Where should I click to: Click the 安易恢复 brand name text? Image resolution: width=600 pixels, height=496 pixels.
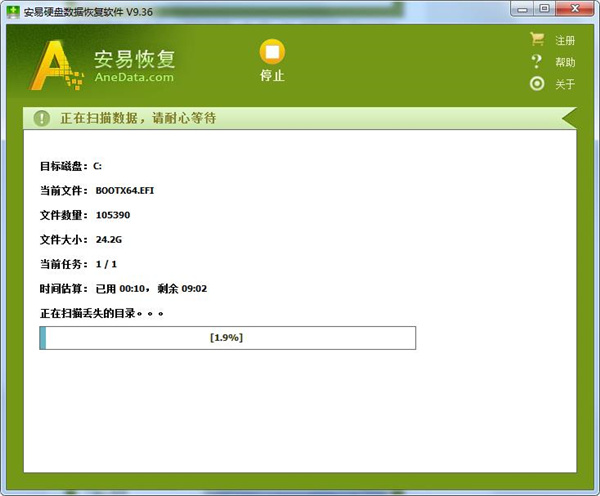tap(135, 59)
